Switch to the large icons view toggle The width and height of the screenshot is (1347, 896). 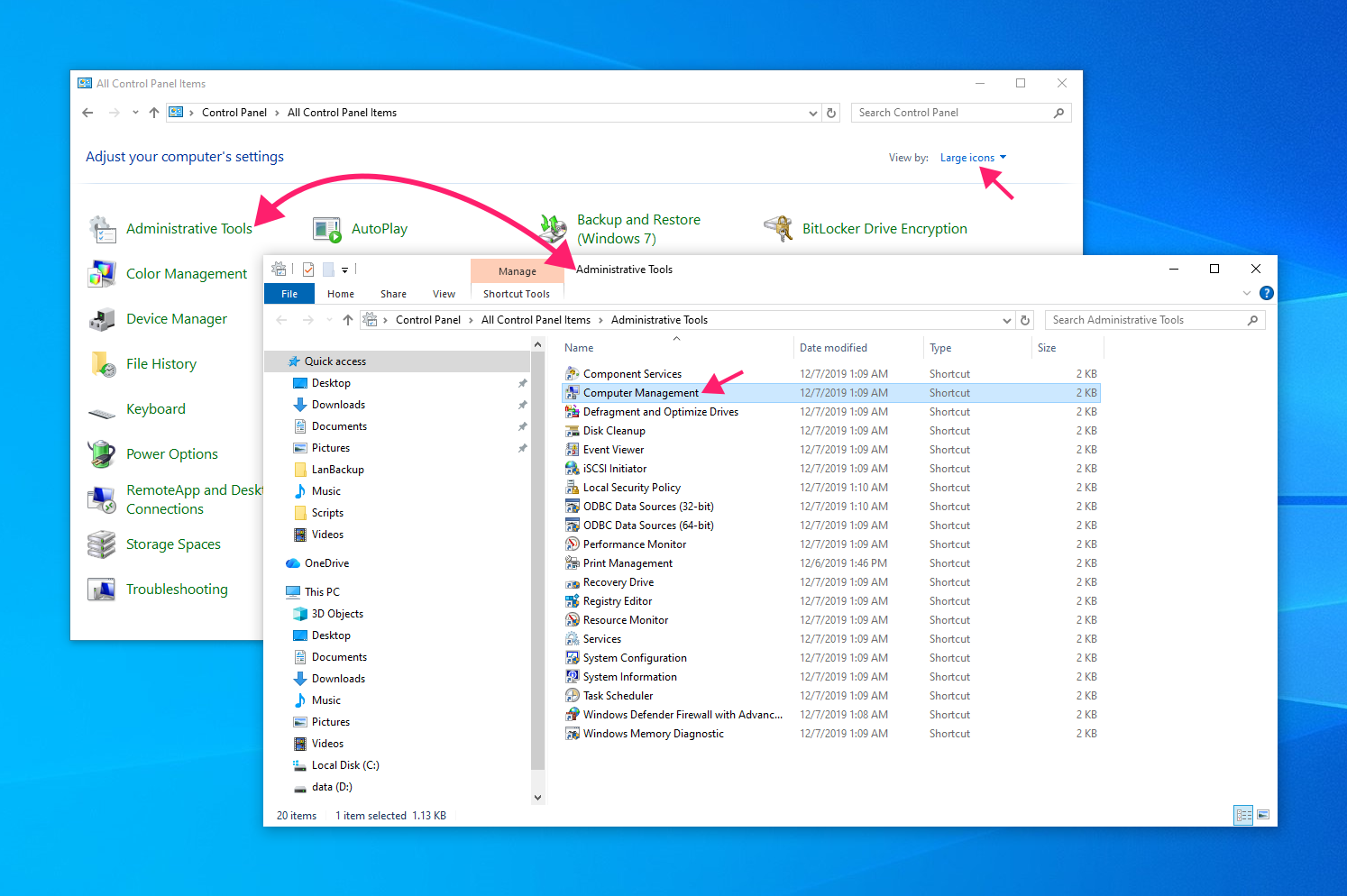click(1263, 815)
